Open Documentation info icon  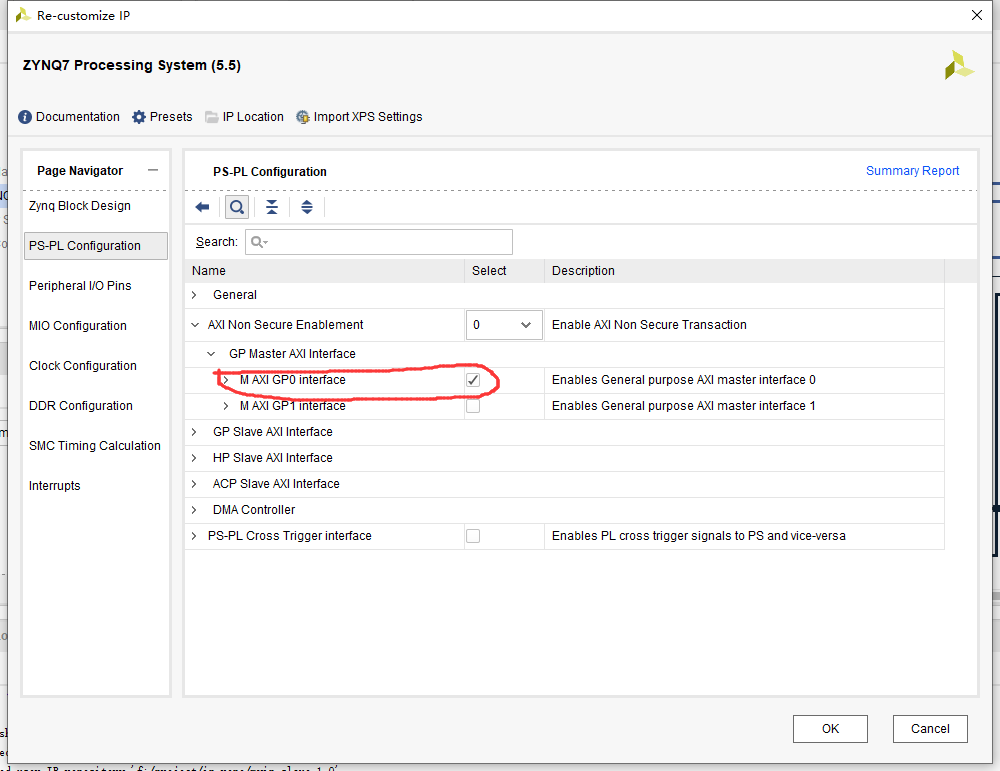tap(25, 117)
